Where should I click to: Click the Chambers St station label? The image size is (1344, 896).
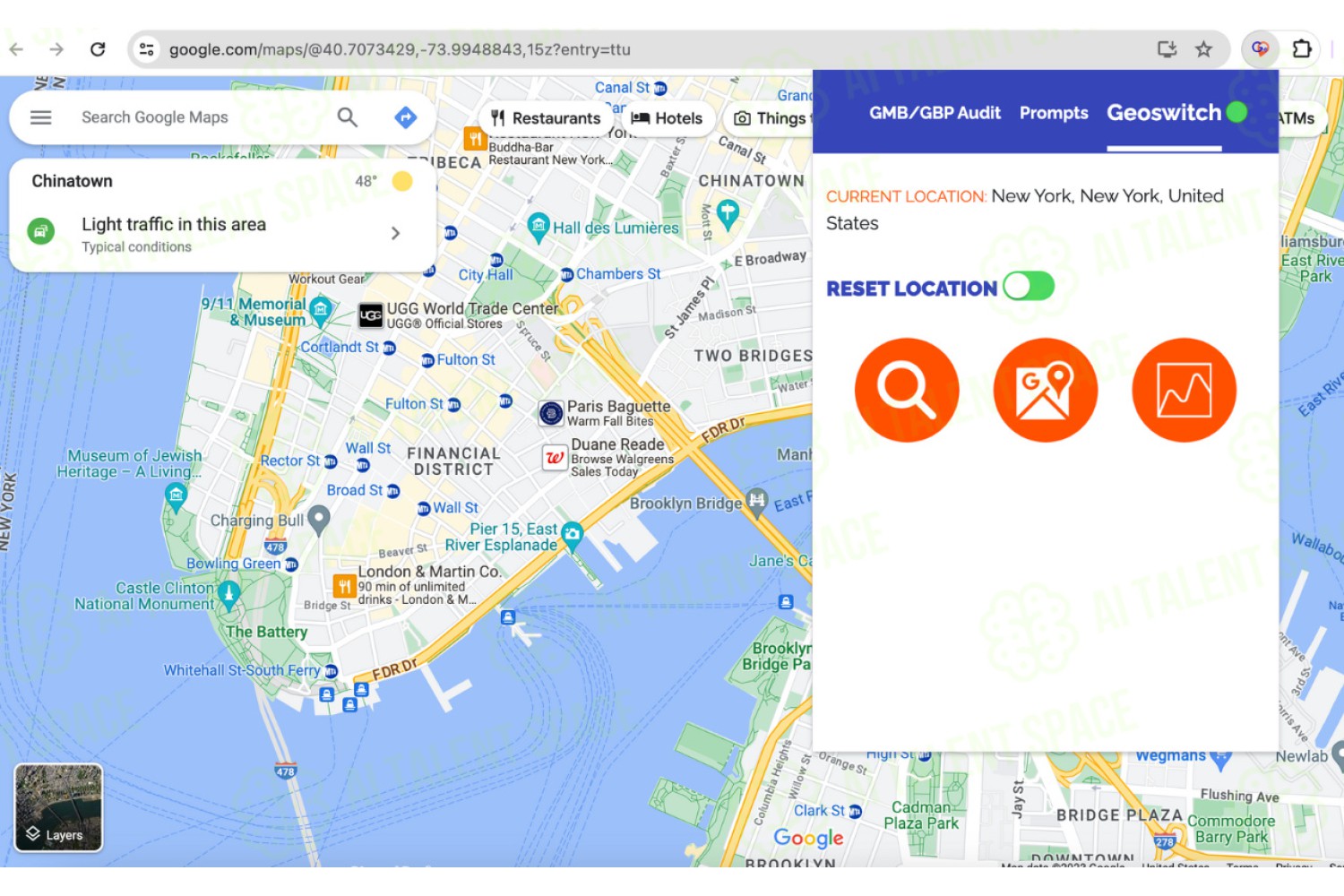[618, 274]
